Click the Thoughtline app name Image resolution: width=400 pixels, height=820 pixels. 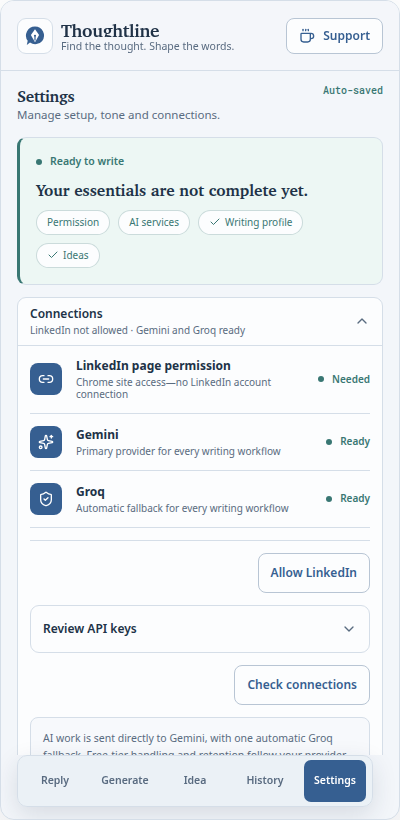point(110,31)
